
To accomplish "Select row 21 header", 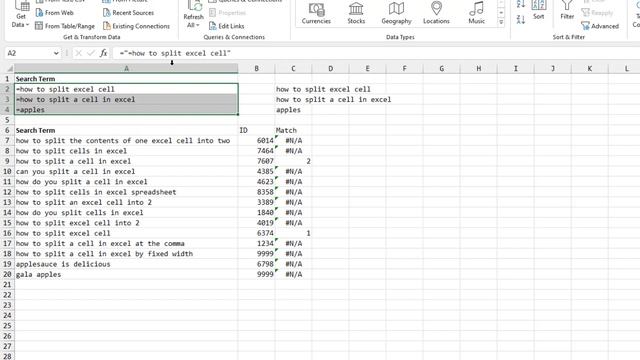I will pos(7,284).
